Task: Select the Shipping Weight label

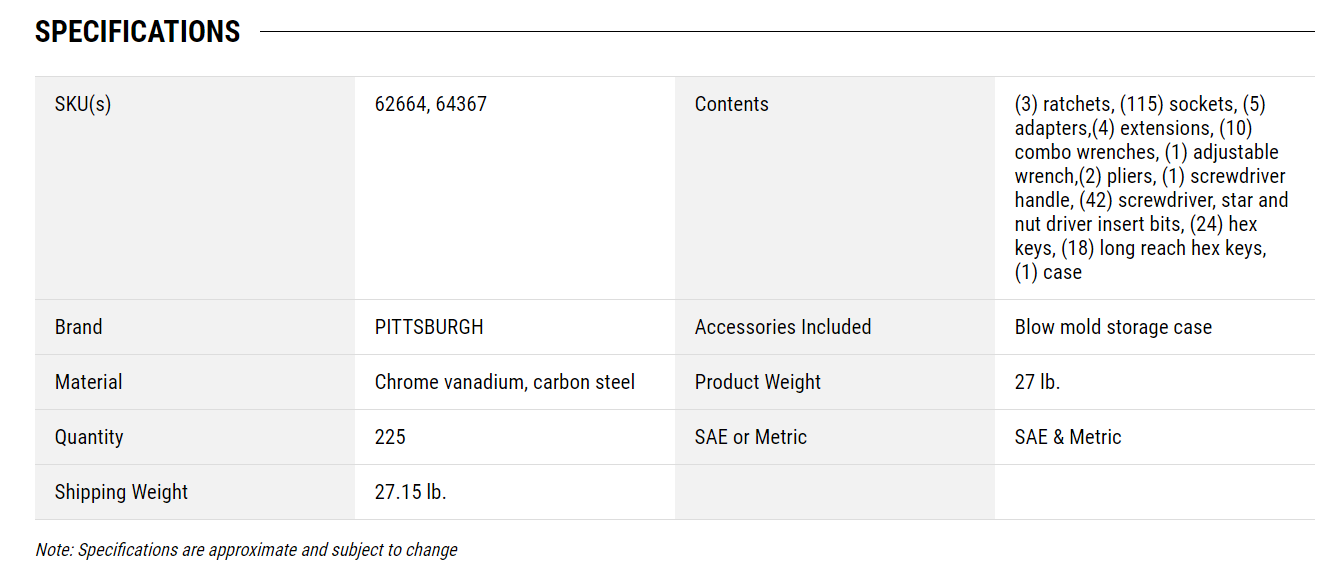Action: (x=121, y=492)
